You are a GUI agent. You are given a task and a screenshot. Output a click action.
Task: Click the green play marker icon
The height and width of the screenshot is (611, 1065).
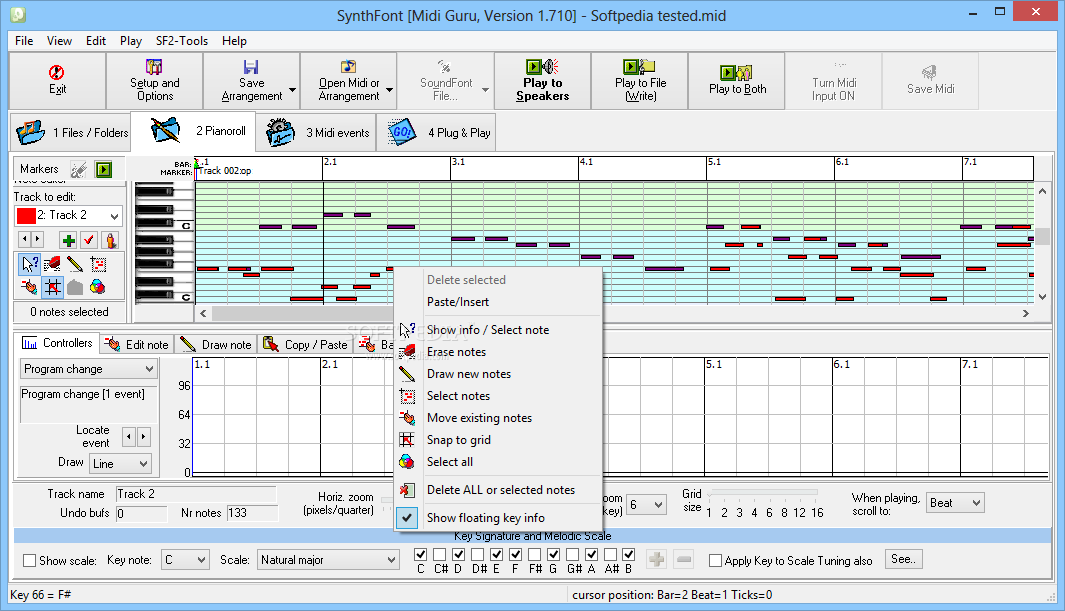click(x=103, y=169)
